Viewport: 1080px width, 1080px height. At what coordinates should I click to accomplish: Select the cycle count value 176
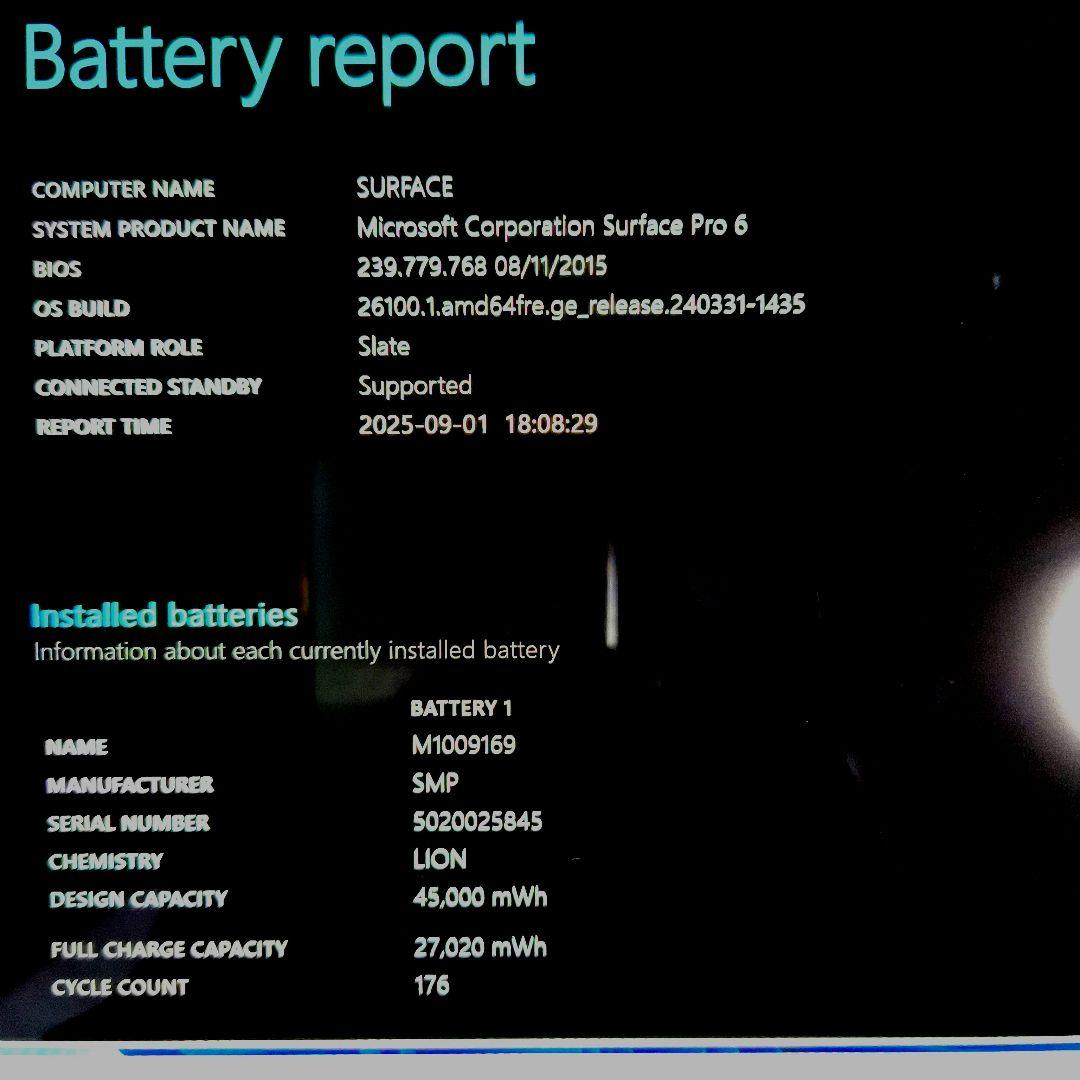[x=431, y=986]
